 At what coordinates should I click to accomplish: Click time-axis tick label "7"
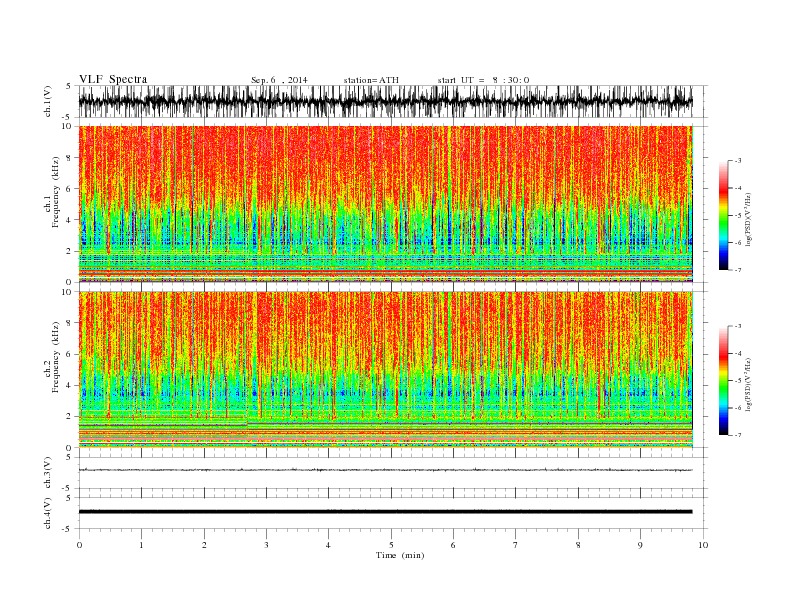[516, 545]
